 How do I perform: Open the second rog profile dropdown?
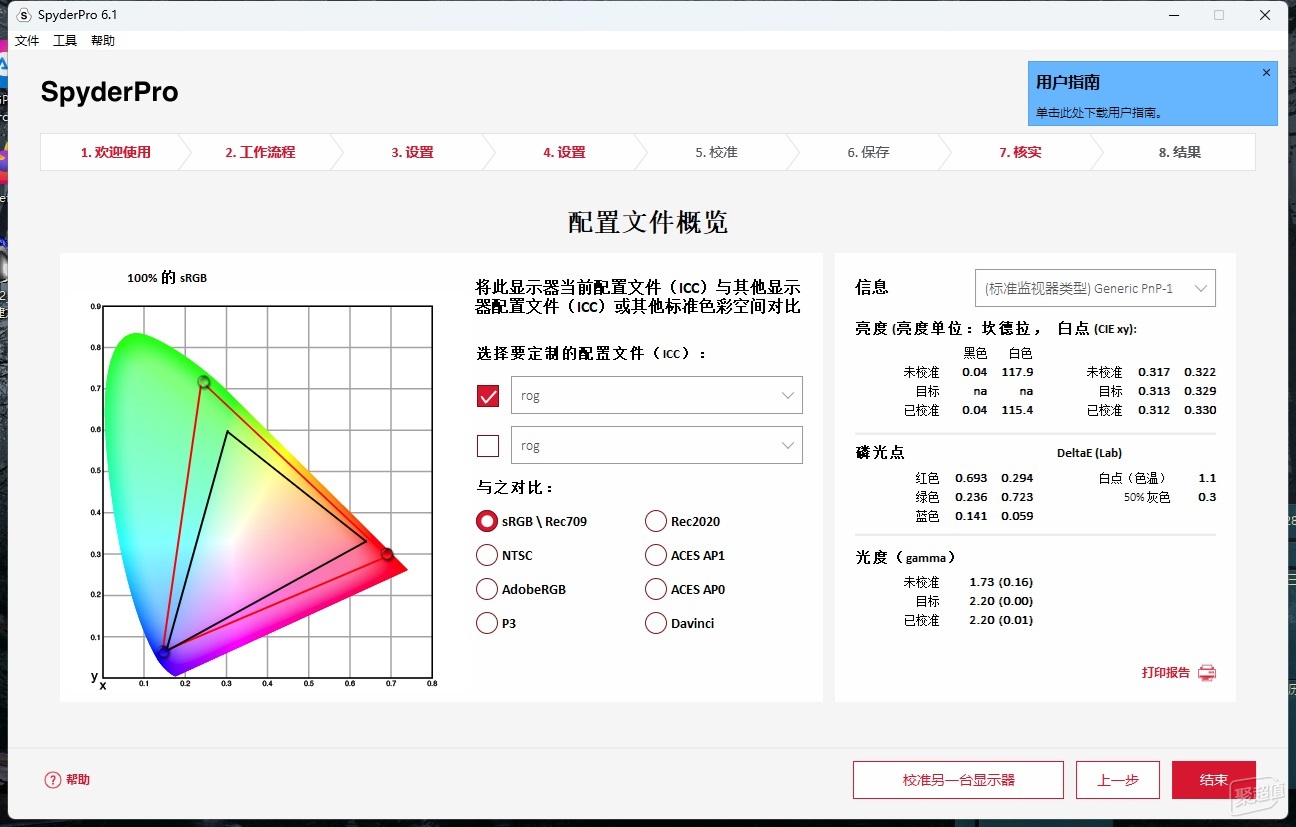click(657, 445)
